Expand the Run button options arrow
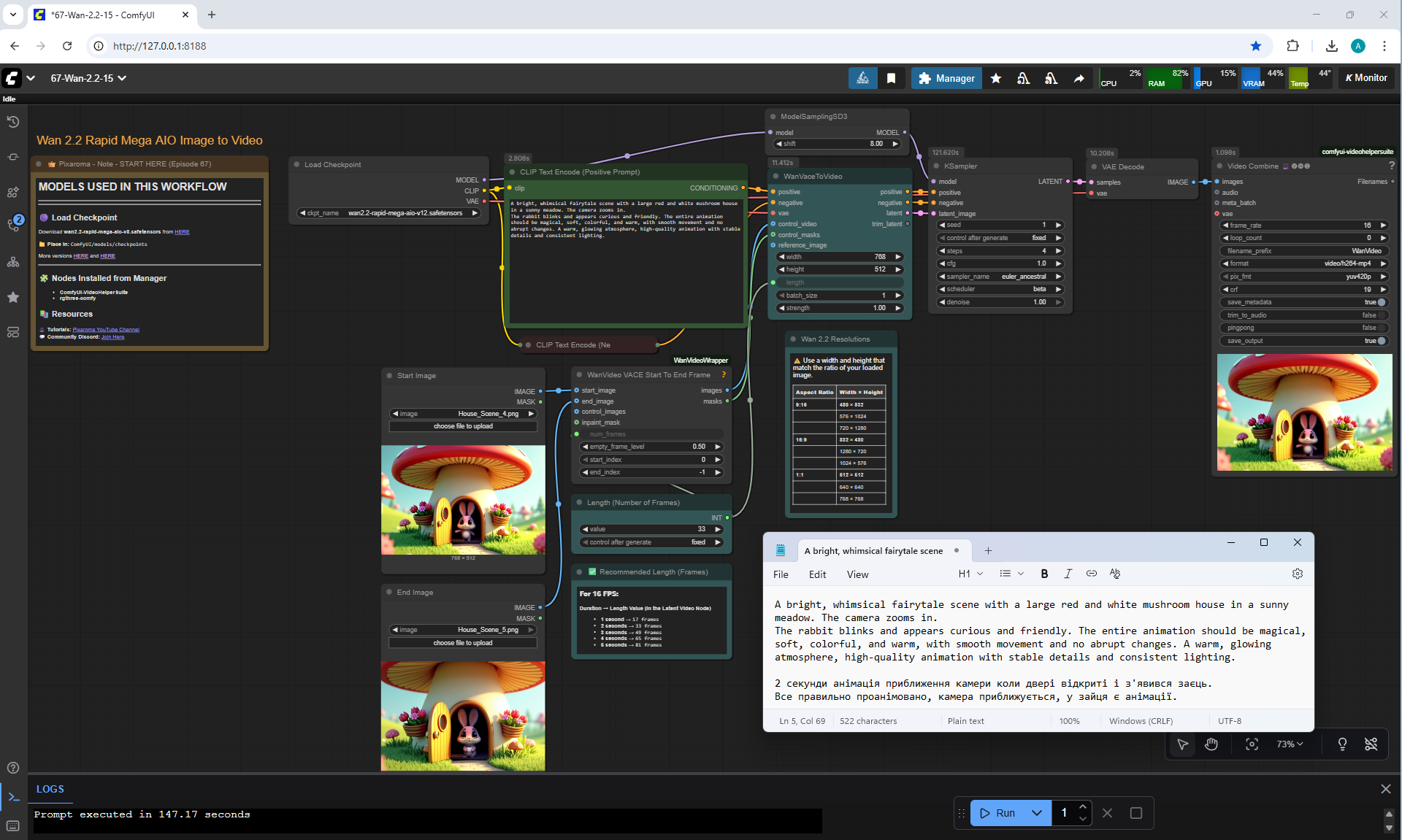This screenshot has width=1402, height=840. 1036,812
